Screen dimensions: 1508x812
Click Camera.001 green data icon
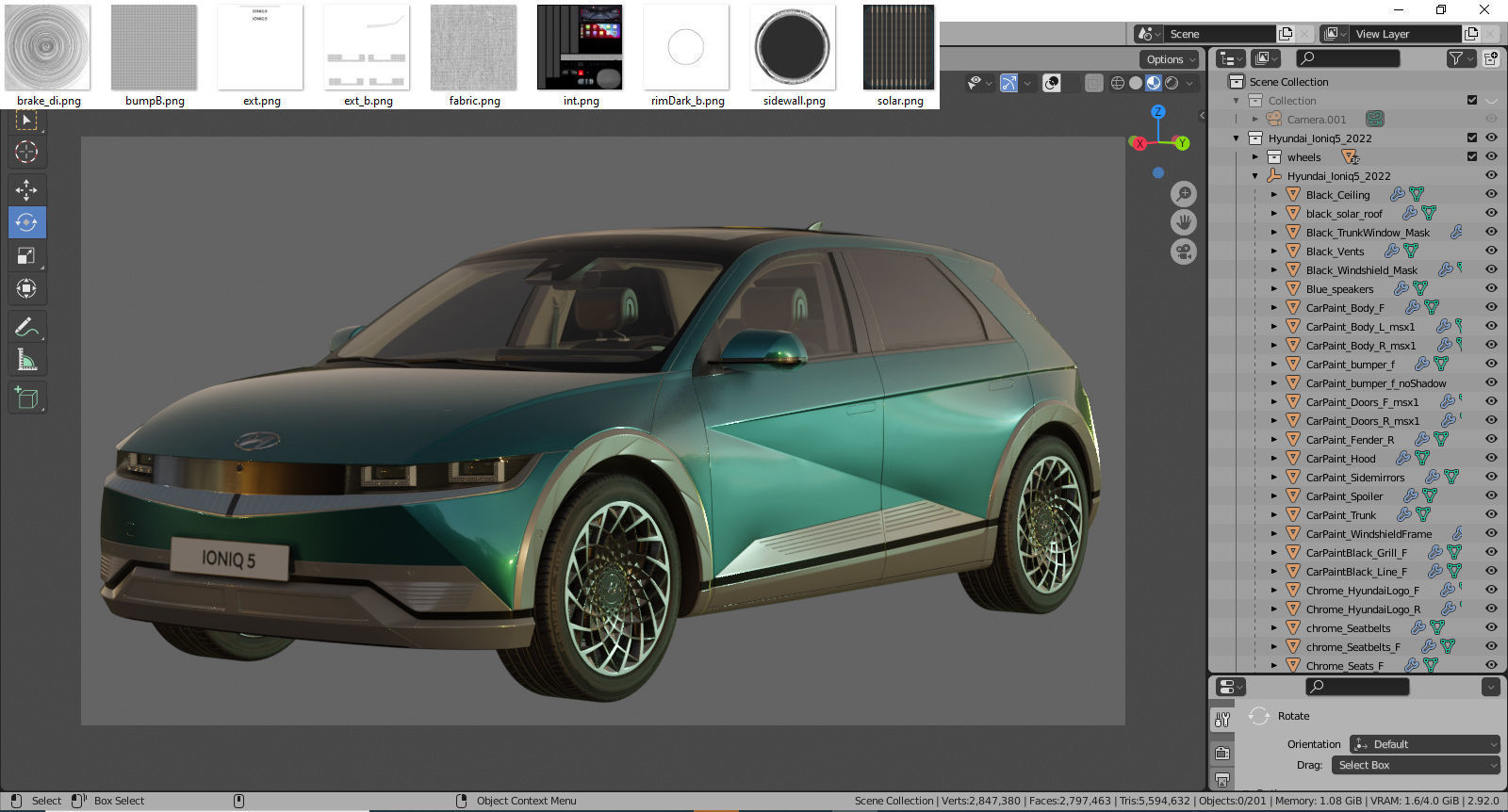pyautogui.click(x=1375, y=120)
